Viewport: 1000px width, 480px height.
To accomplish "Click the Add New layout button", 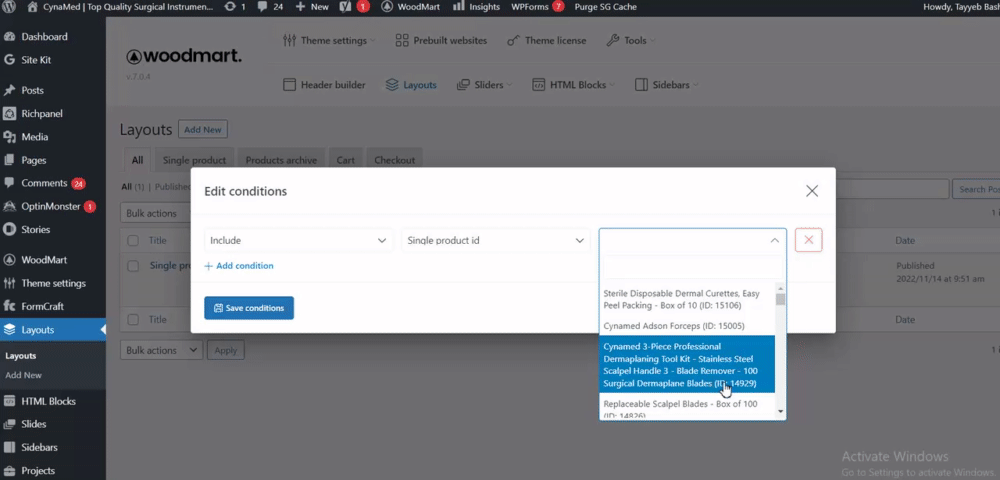I will 202,129.
